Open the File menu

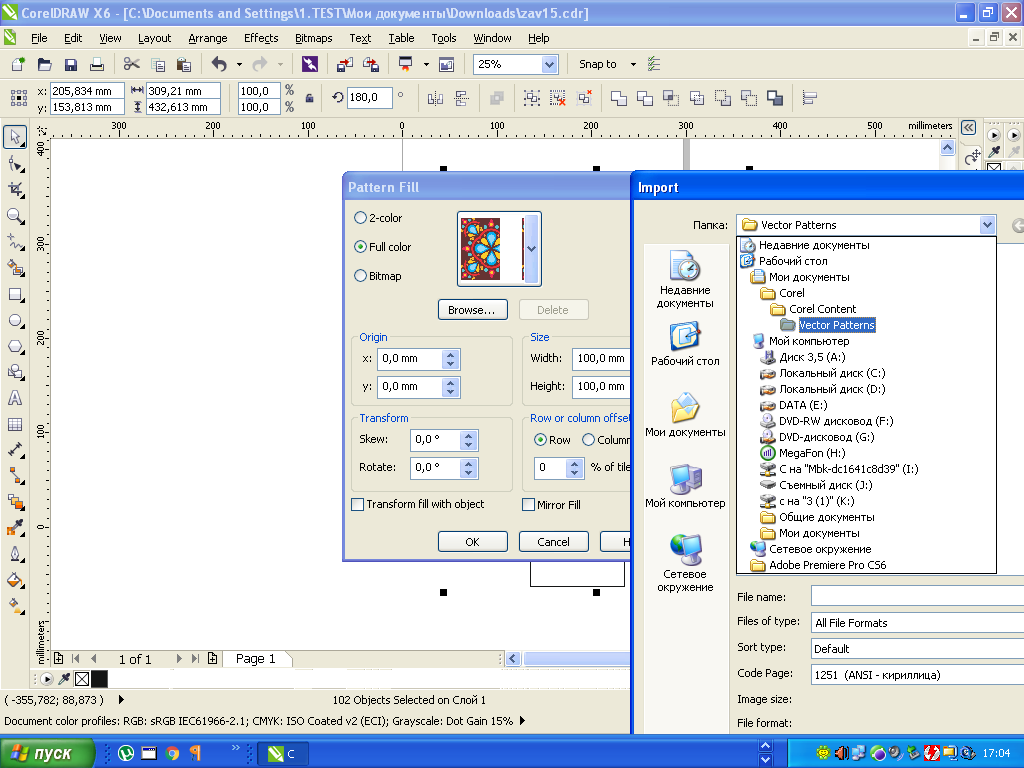(39, 38)
